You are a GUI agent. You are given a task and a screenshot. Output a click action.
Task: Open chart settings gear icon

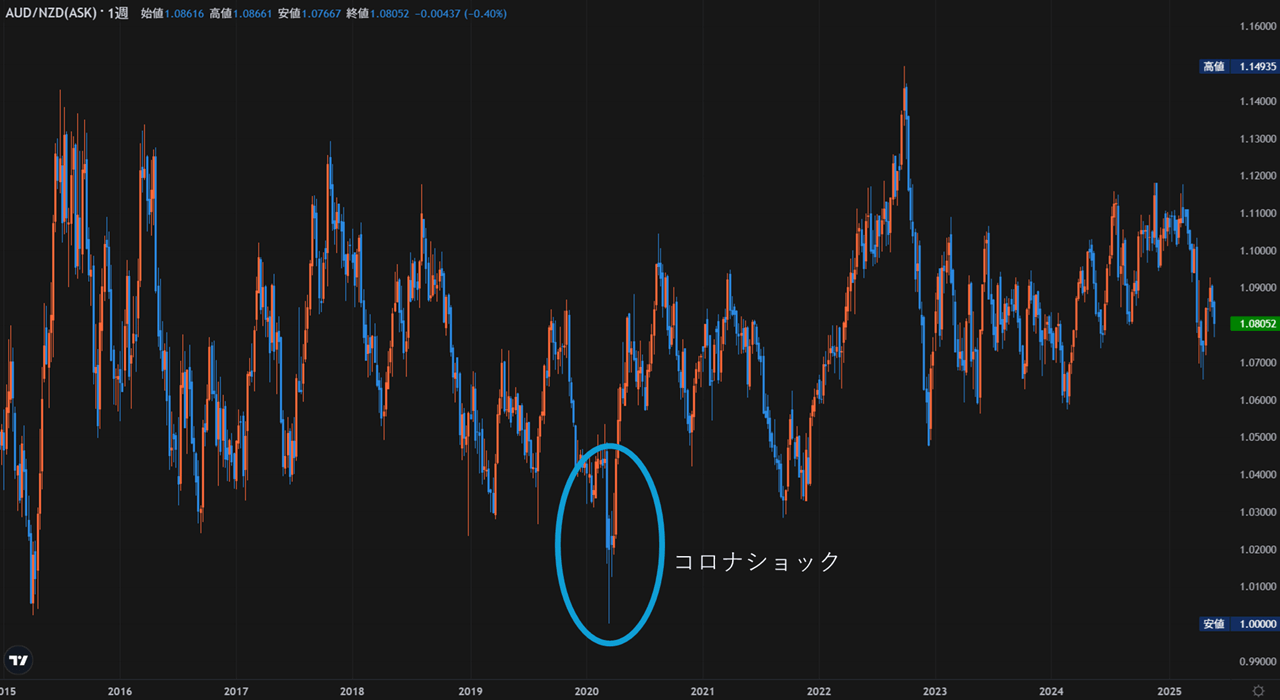click(x=1257, y=691)
